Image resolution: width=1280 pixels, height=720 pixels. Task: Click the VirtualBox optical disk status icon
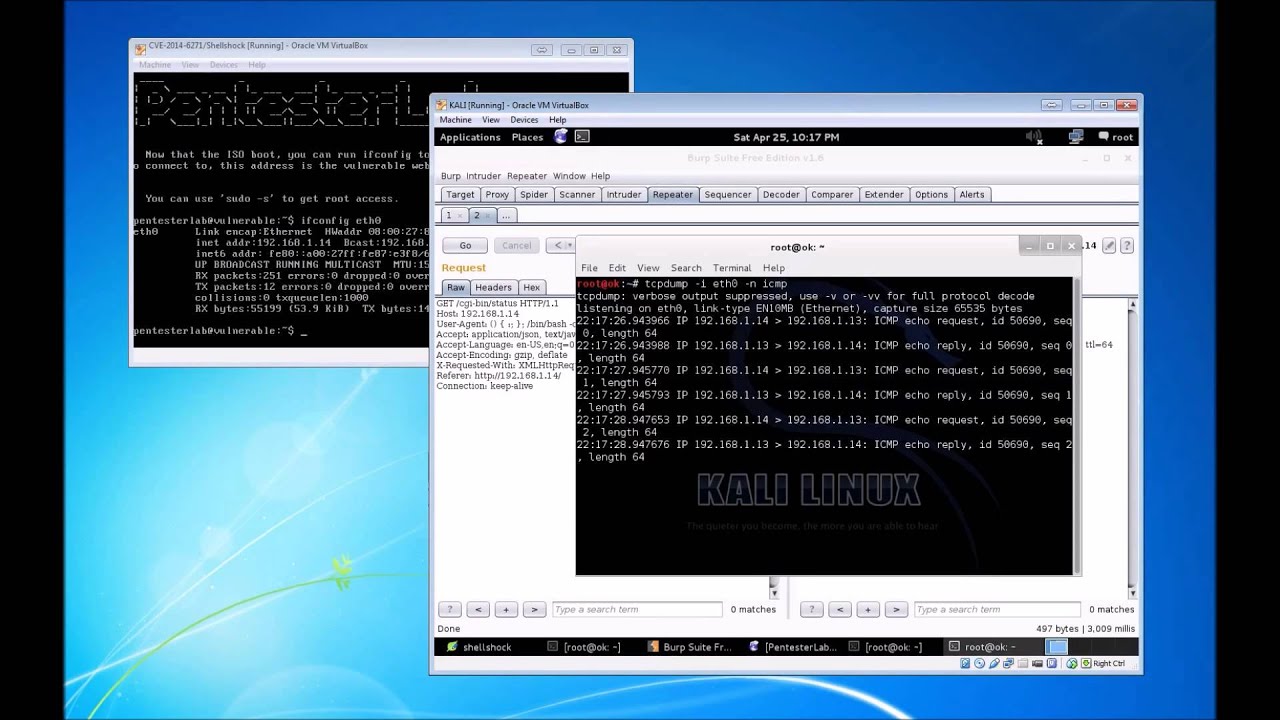979,663
